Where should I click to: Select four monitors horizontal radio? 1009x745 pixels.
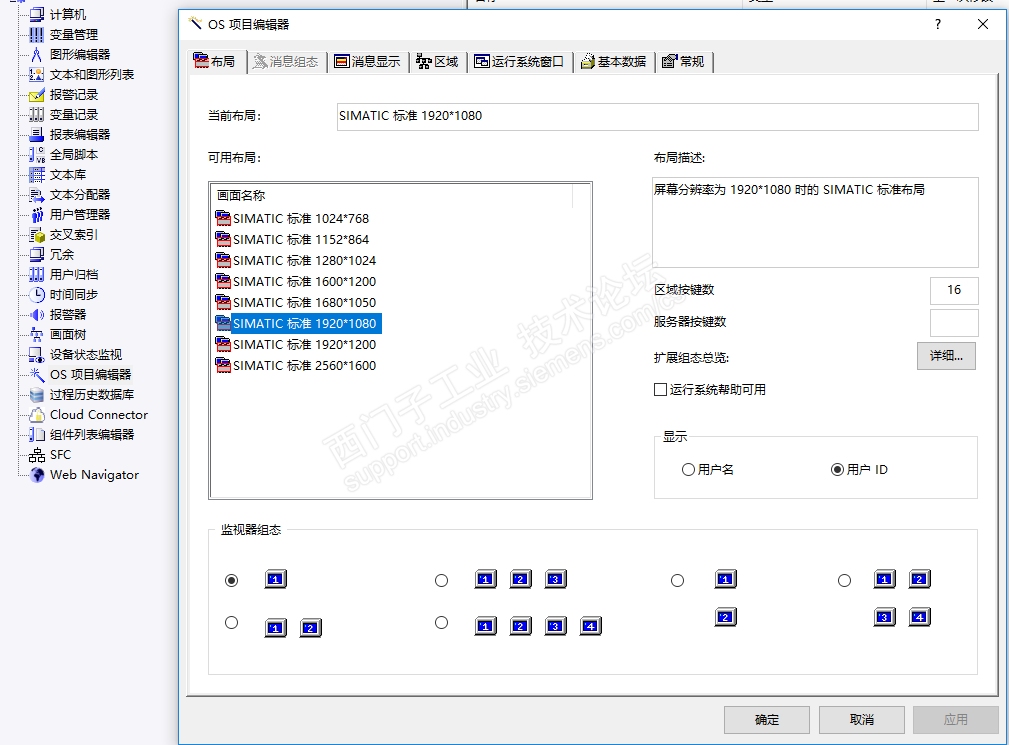pyautogui.click(x=441, y=623)
